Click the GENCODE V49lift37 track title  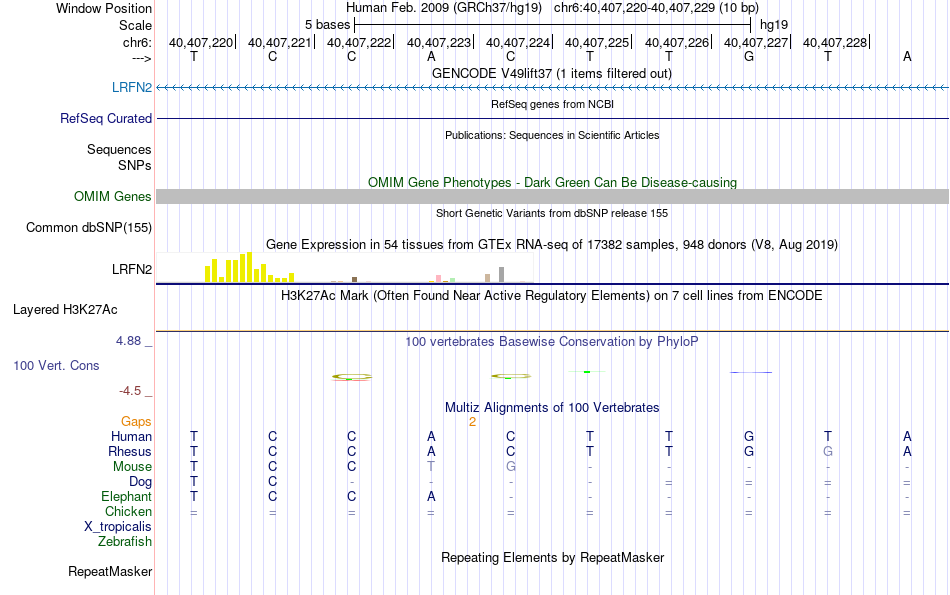pos(552,73)
